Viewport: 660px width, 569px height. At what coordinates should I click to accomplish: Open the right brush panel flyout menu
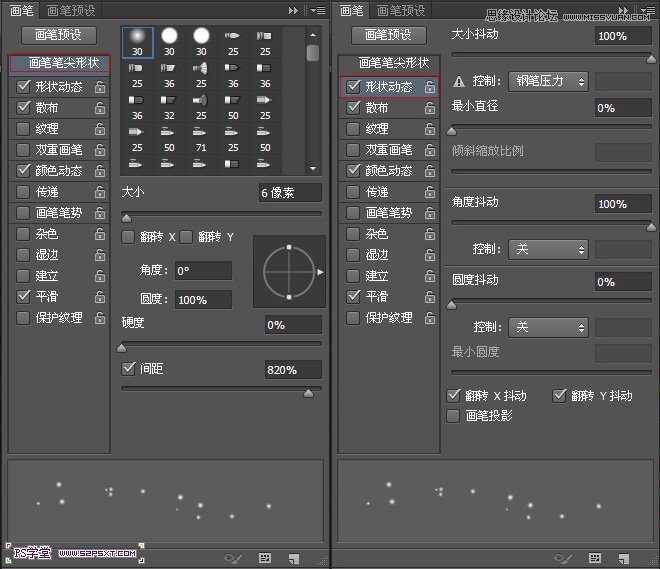coord(647,9)
